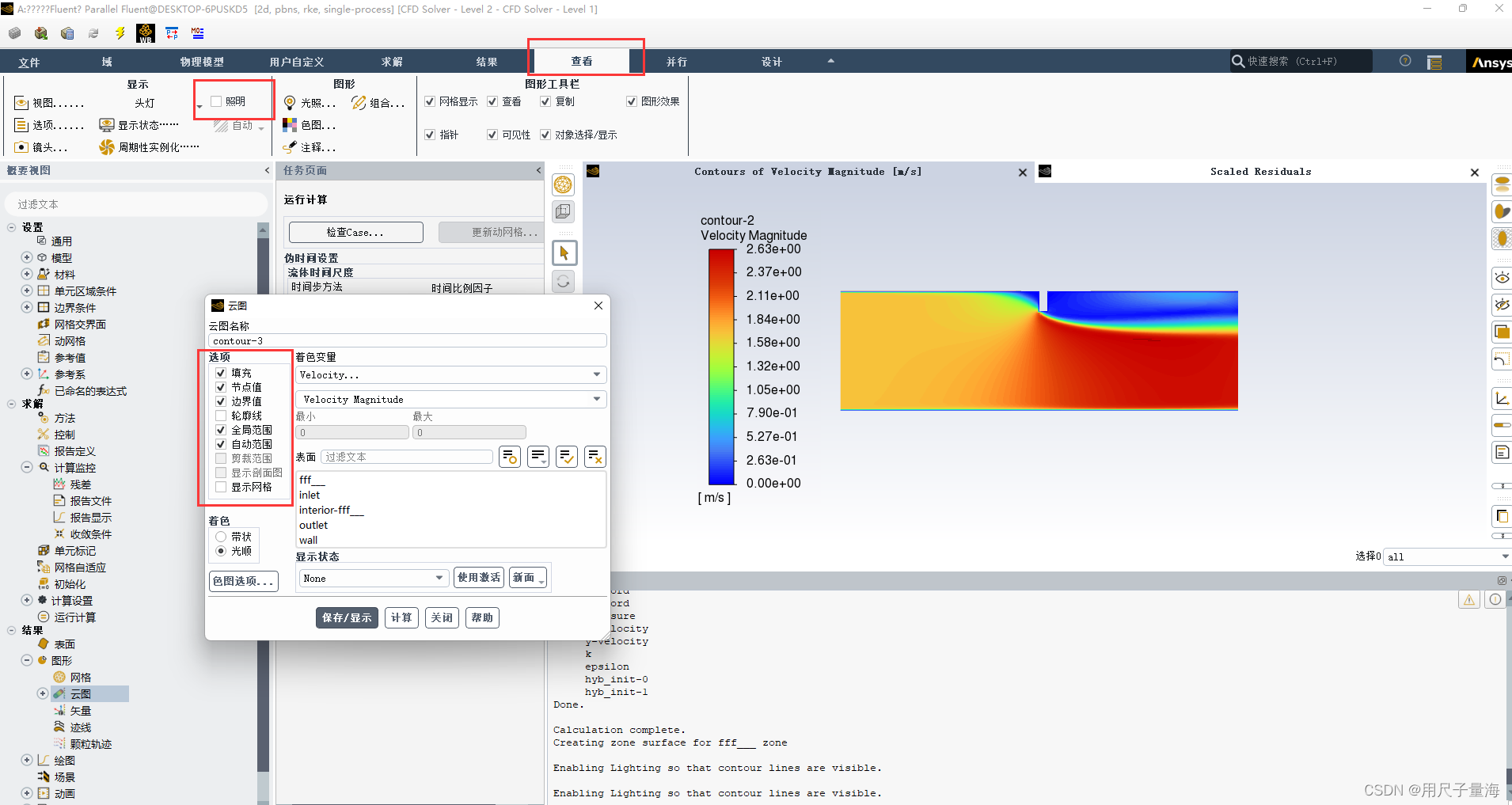Click the help question mark icon near search
1512x805 pixels.
(x=1405, y=61)
